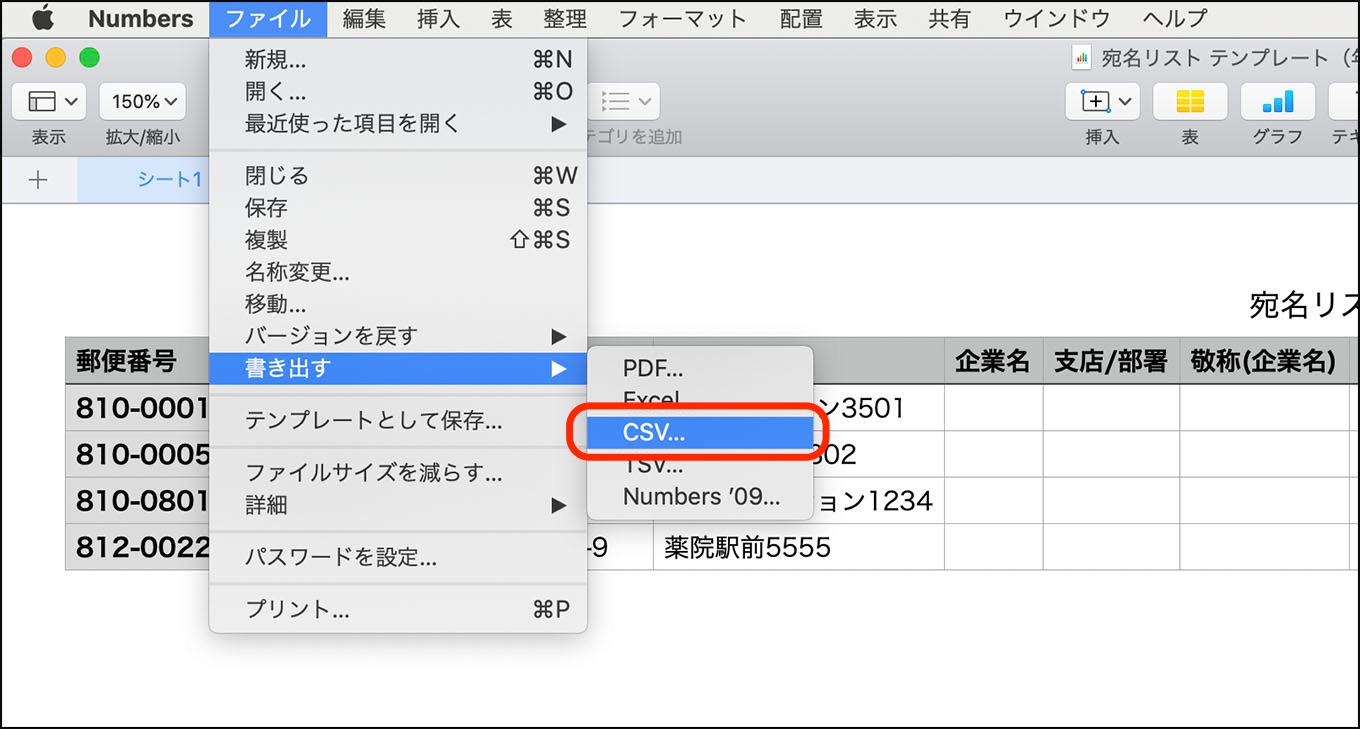Viewport: 1360px width, 729px height.
Task: Click the 郵便番号 column header
Action: click(x=137, y=361)
